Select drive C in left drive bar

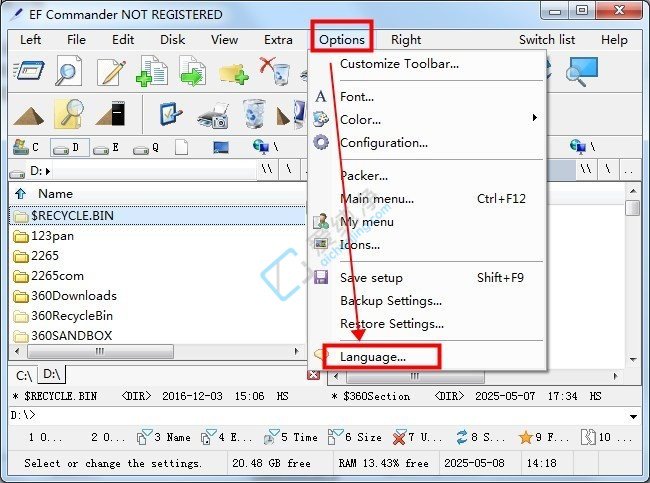26,147
